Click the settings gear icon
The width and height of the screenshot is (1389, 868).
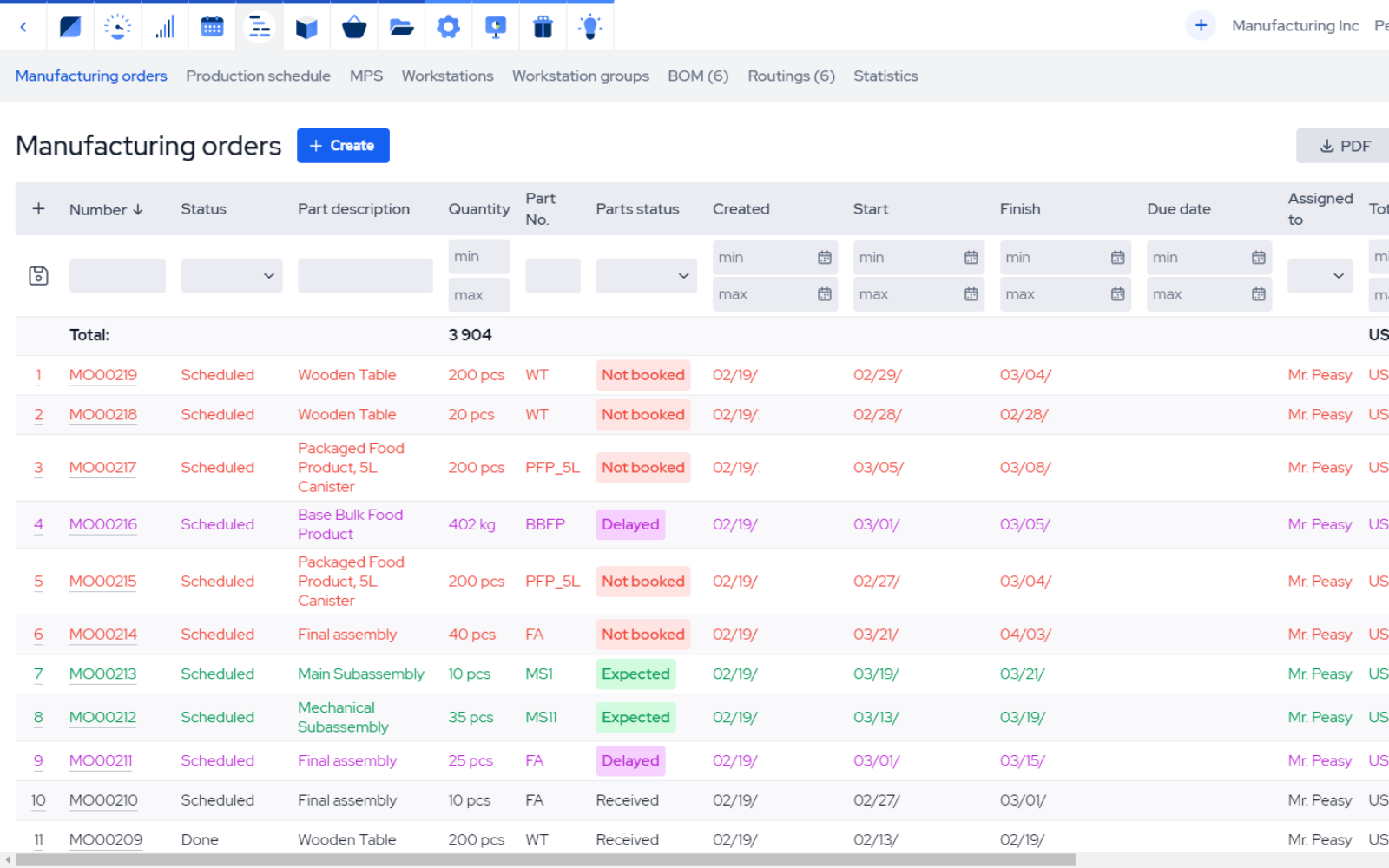pos(448,26)
